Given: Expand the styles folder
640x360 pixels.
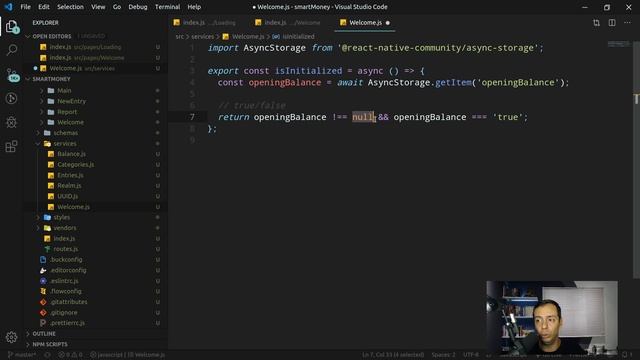Looking at the screenshot, I should pyautogui.click(x=61, y=218).
